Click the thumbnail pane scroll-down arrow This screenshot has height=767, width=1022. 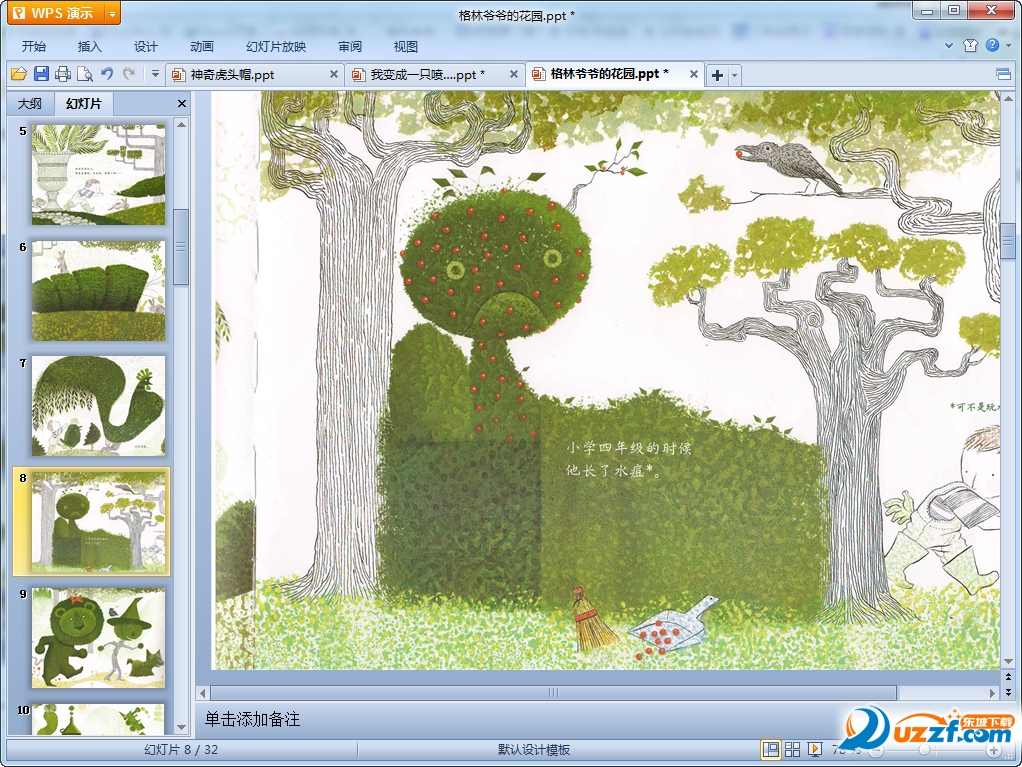pyautogui.click(x=182, y=727)
